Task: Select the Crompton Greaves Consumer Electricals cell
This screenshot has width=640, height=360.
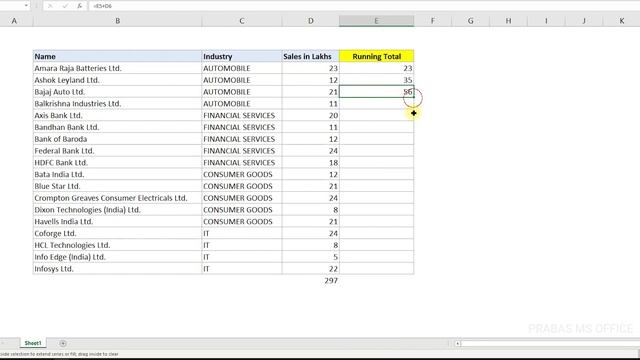Action: pyautogui.click(x=117, y=198)
